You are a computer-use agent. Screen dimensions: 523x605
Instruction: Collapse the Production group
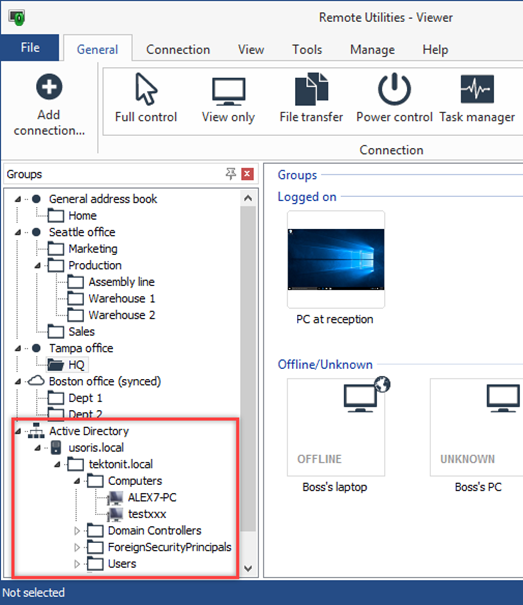point(37,265)
